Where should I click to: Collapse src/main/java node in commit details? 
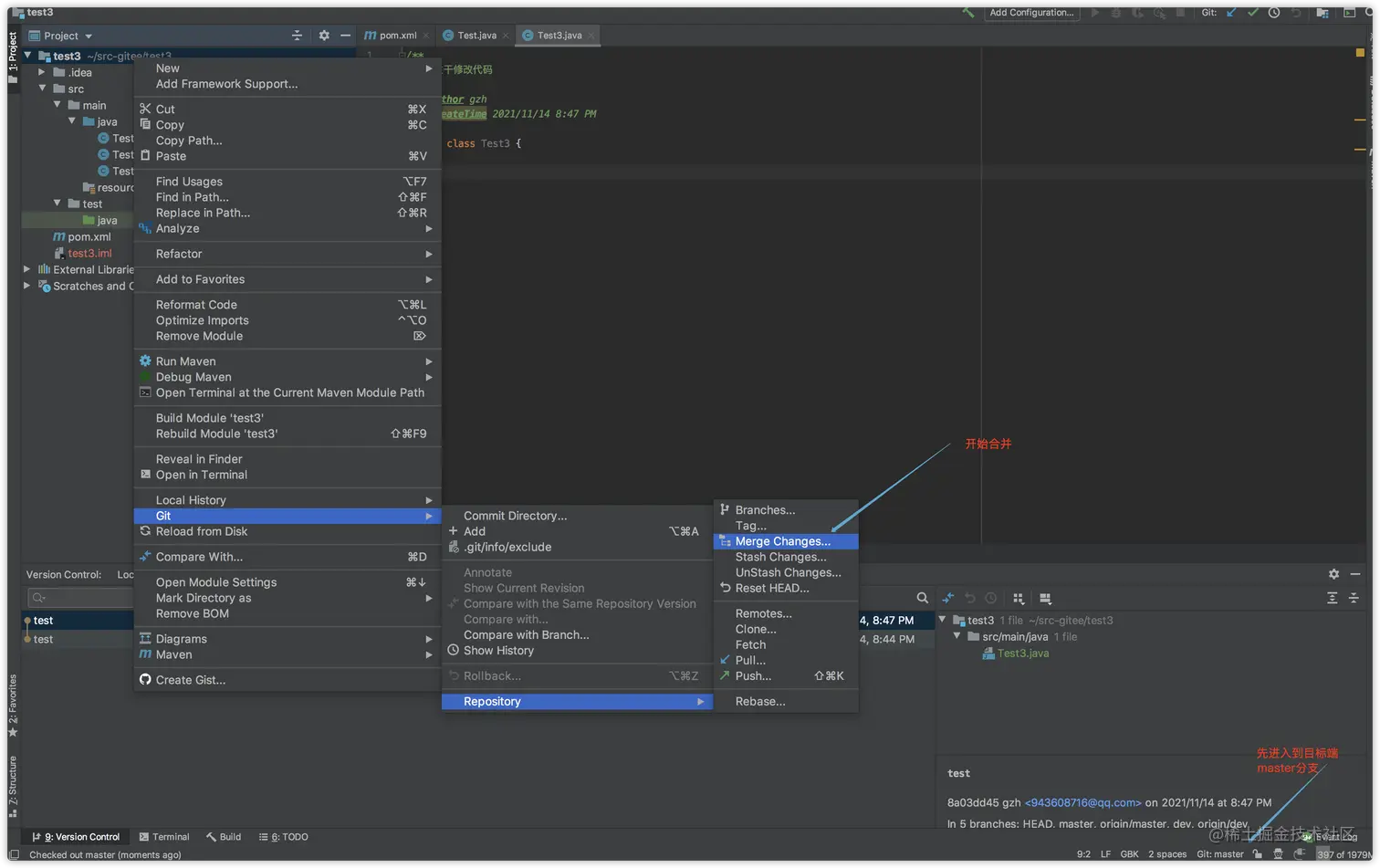[x=957, y=636]
